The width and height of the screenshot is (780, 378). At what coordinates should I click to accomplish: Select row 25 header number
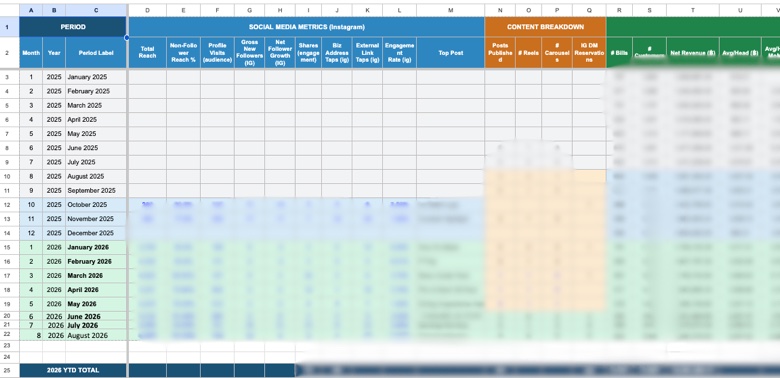(x=7, y=370)
